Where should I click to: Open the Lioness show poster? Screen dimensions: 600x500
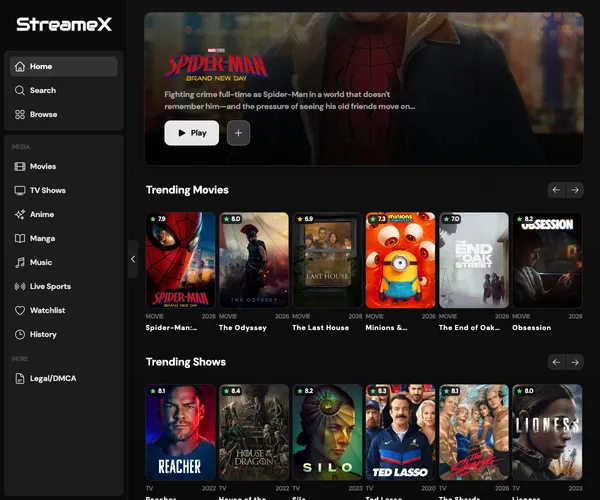coord(547,432)
